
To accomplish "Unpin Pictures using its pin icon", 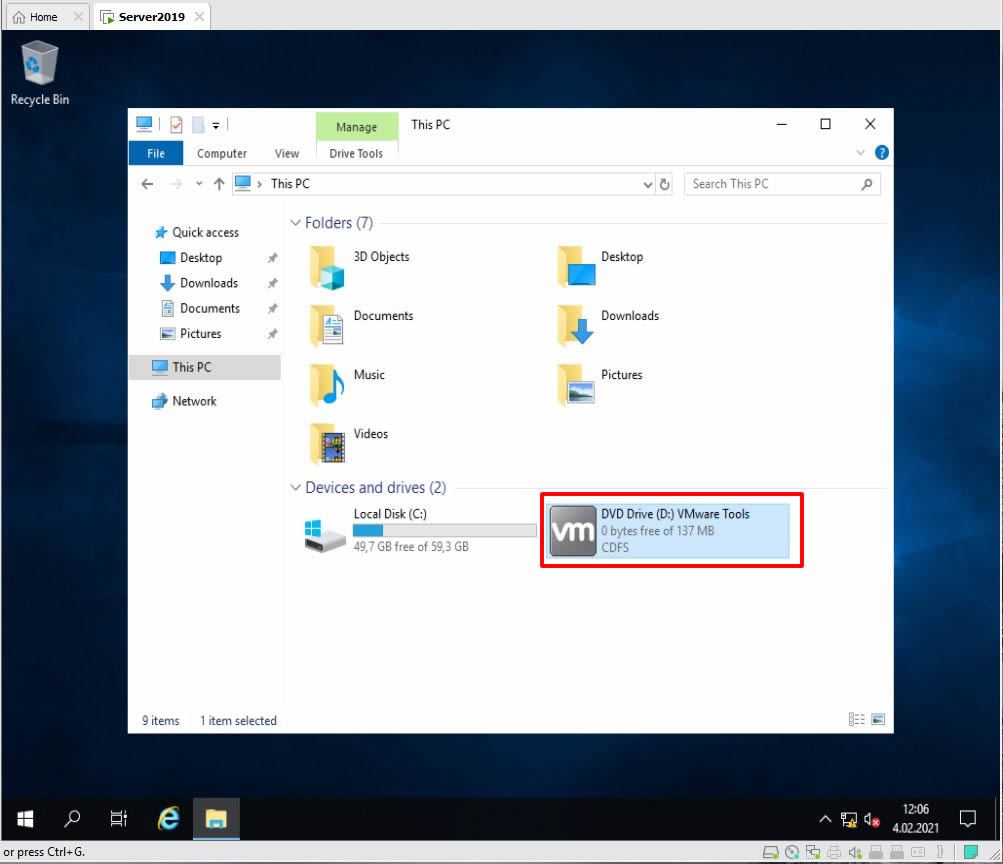I will (272, 334).
